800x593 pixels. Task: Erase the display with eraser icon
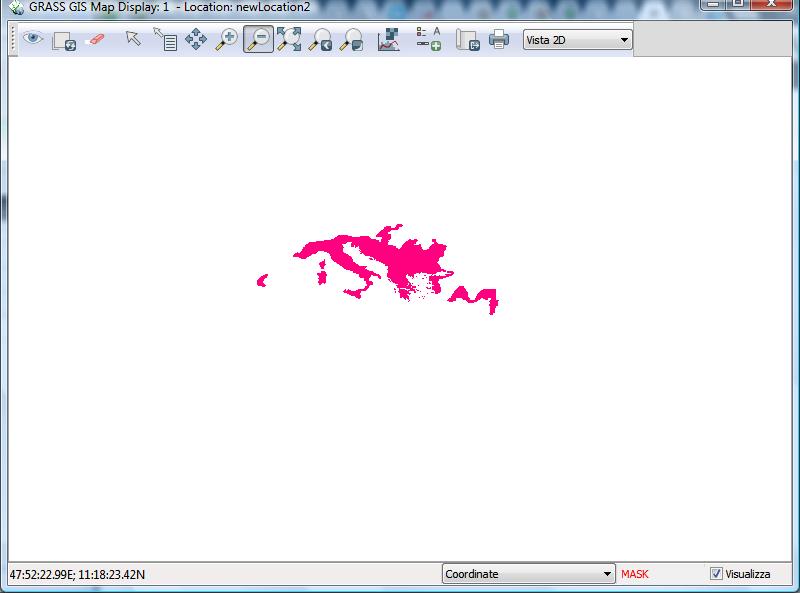95,39
